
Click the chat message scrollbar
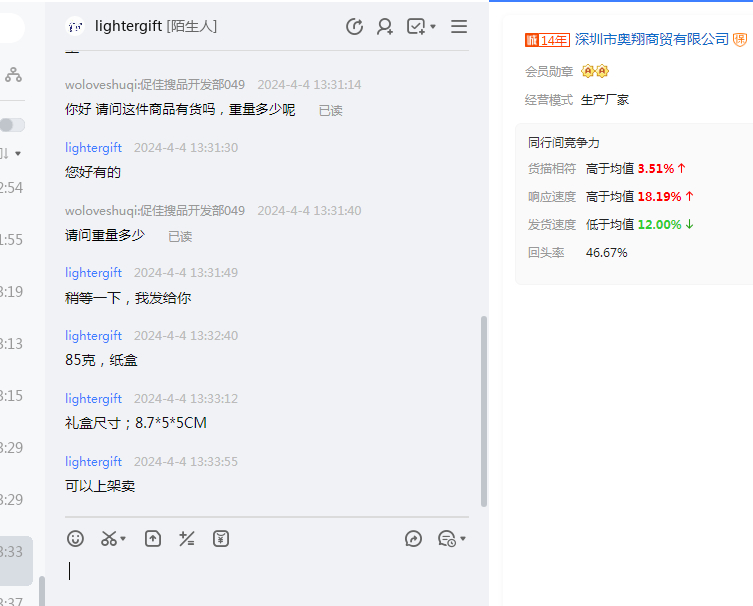click(484, 410)
